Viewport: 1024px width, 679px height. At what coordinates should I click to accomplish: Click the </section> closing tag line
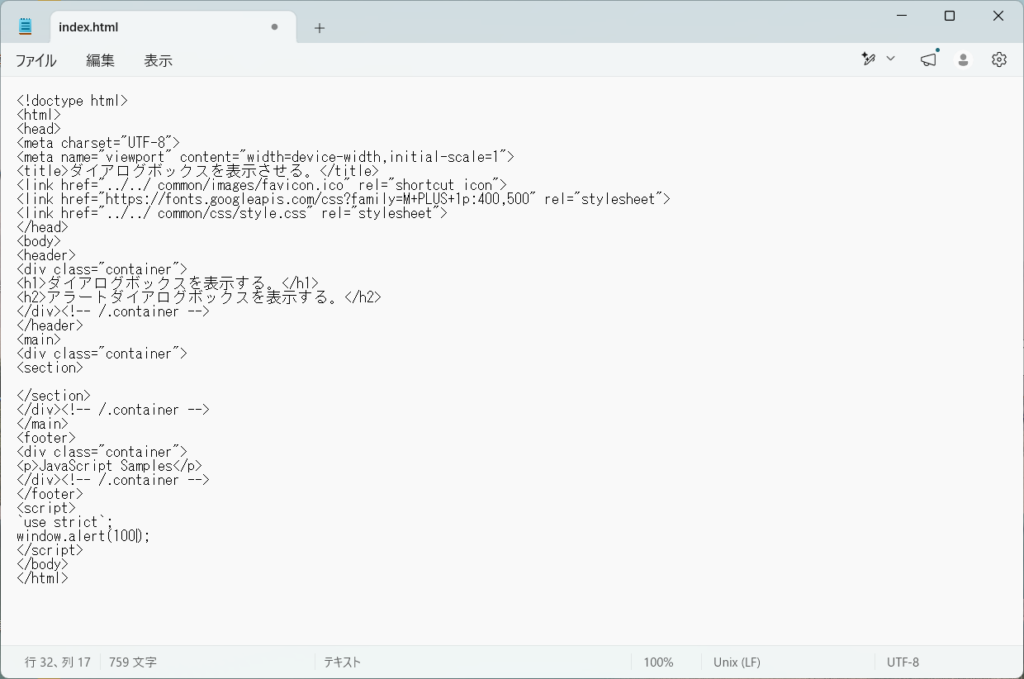pos(53,396)
